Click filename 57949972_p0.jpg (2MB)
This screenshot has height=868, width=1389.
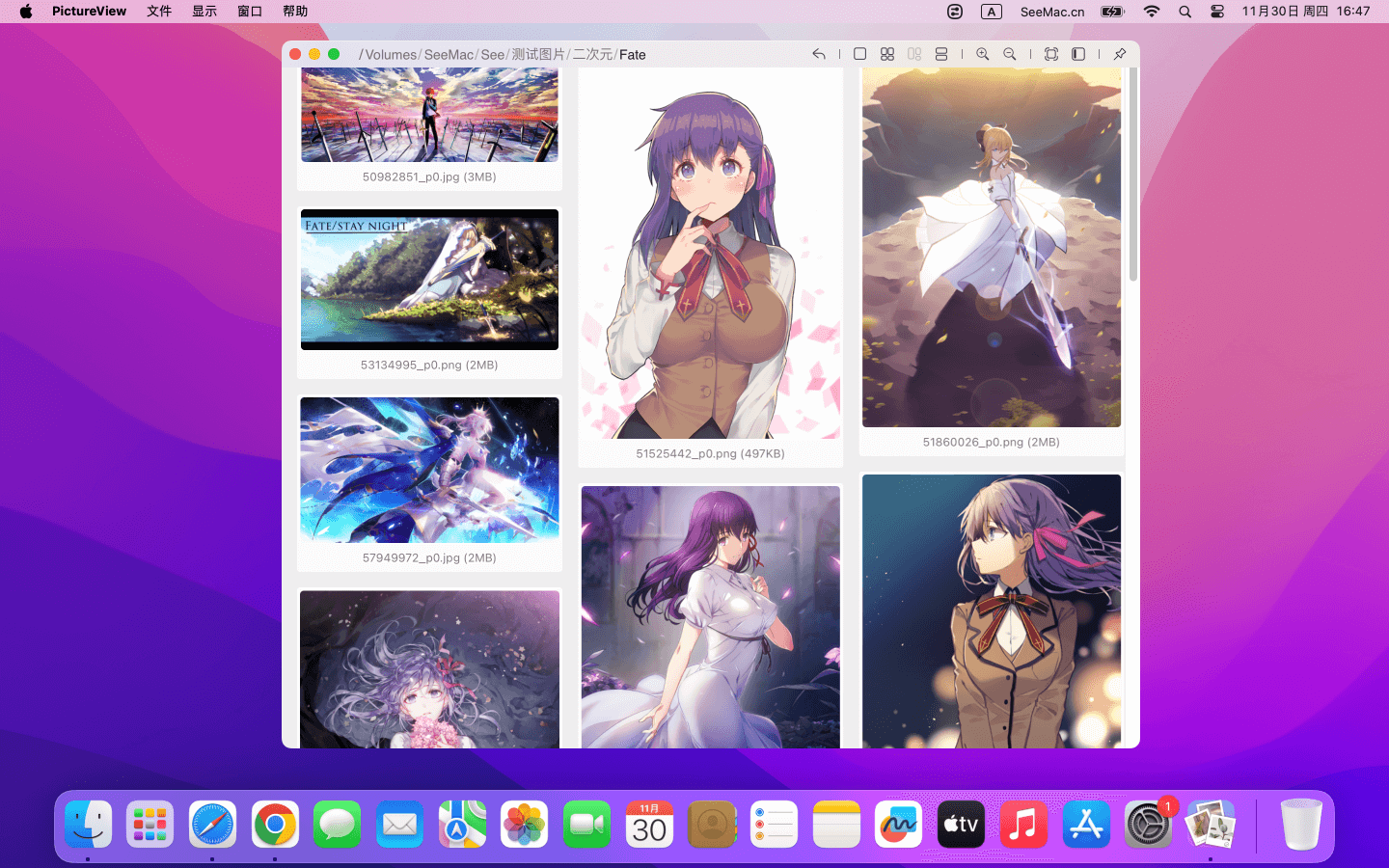429,558
